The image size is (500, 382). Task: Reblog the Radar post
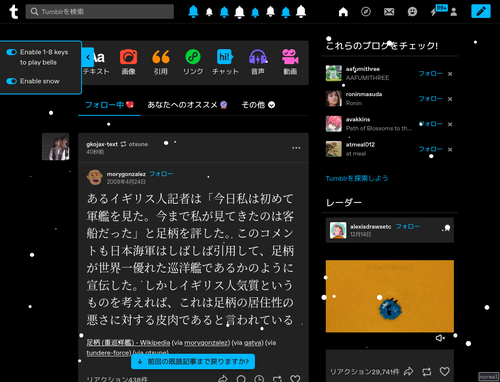coord(426,371)
